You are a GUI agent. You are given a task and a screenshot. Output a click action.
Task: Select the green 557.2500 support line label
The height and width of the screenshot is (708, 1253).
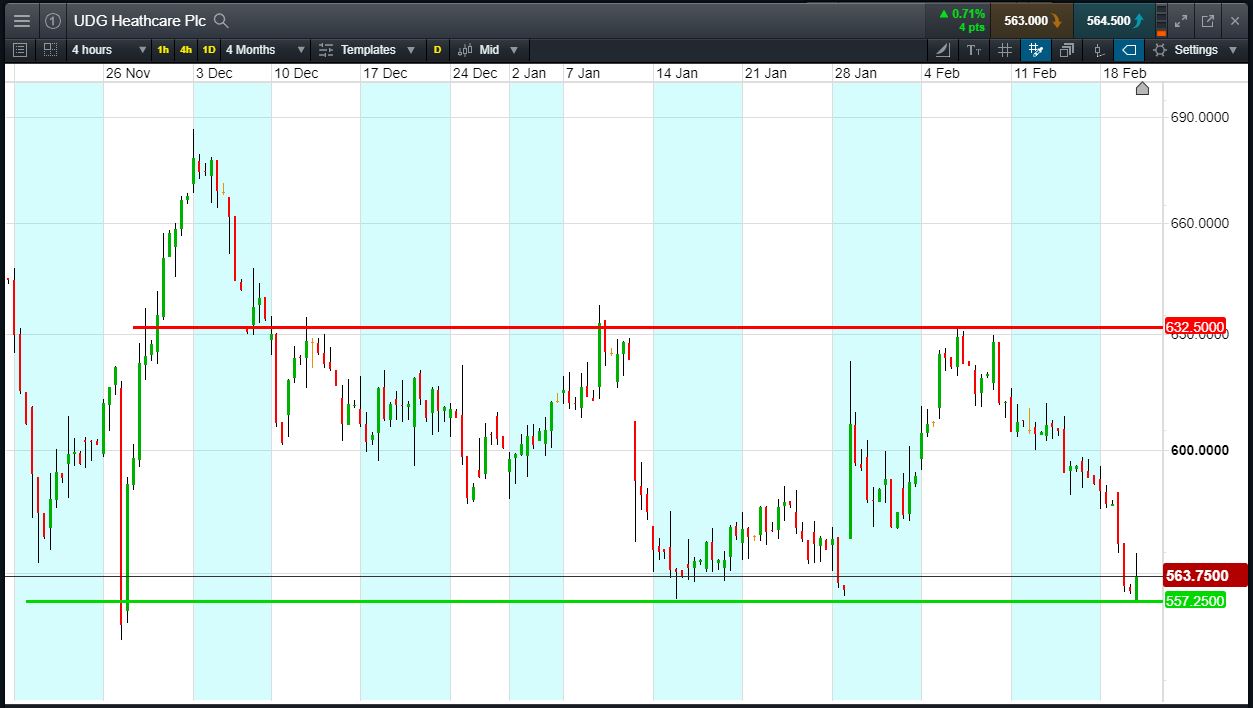click(1196, 600)
